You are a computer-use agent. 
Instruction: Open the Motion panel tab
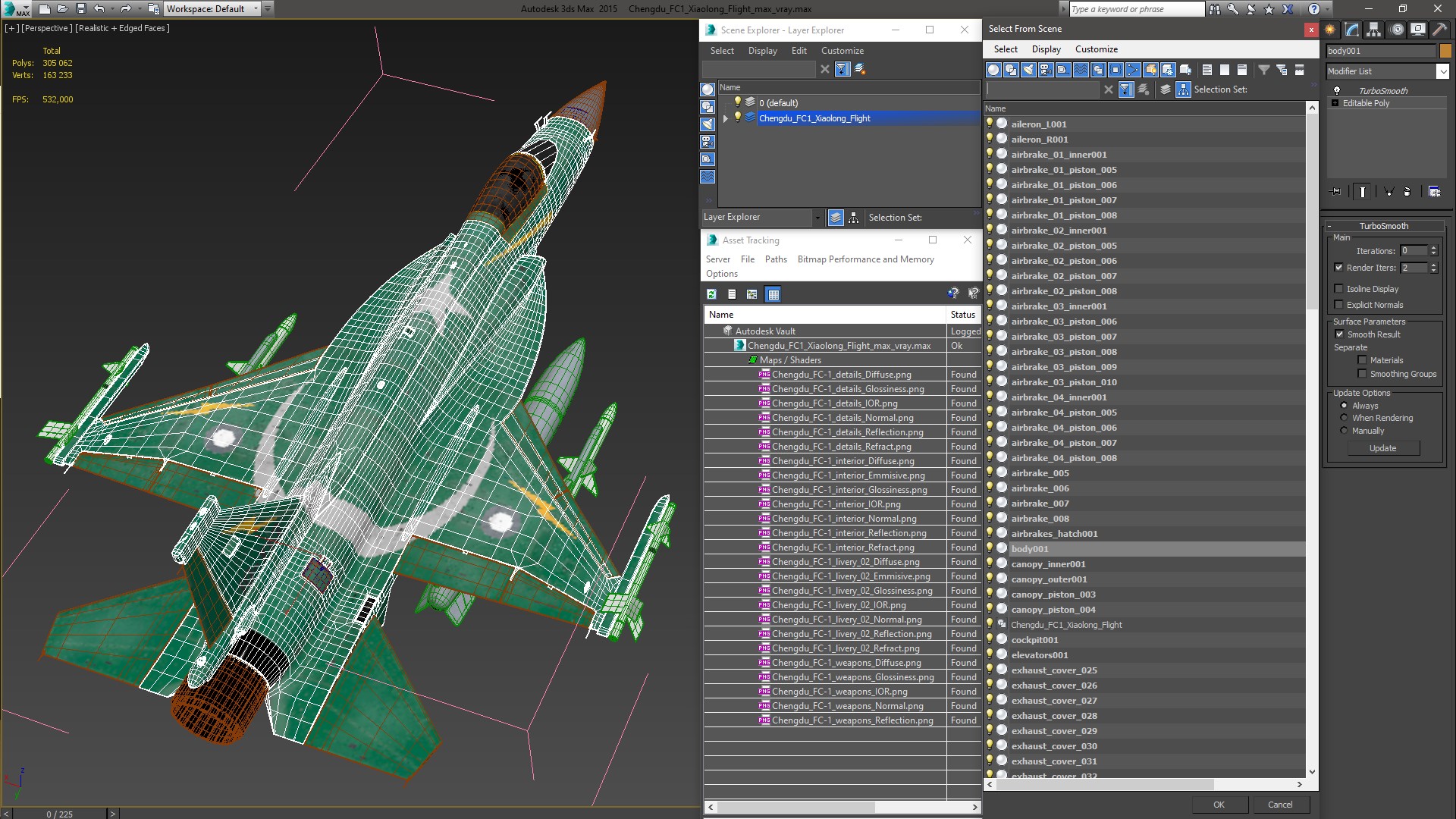click(x=1397, y=30)
